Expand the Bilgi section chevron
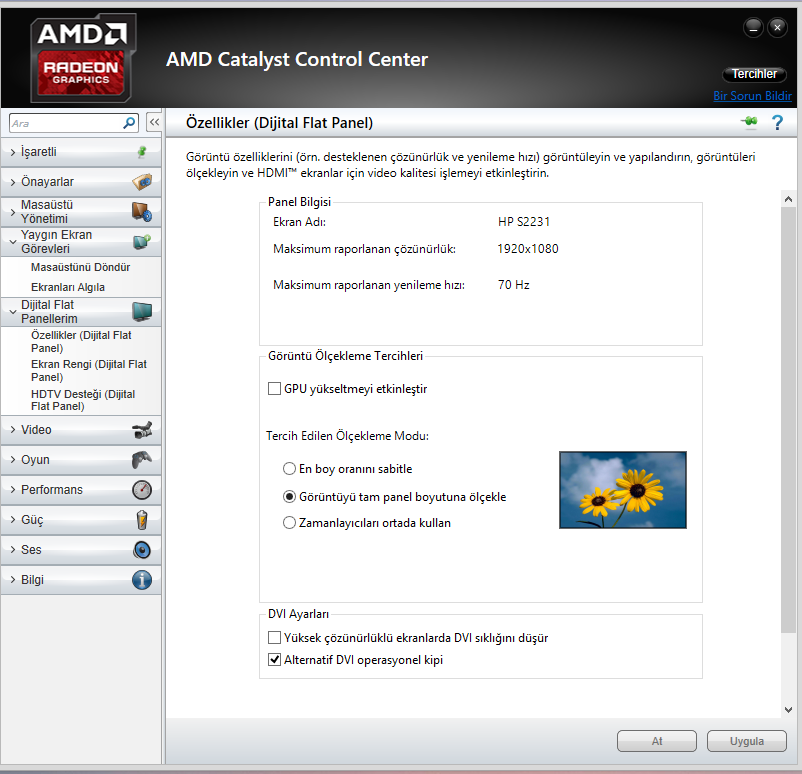 coord(13,580)
